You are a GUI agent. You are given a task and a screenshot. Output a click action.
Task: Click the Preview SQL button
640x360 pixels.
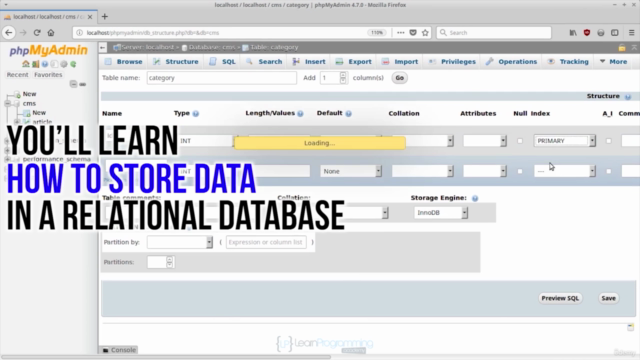click(x=560, y=298)
